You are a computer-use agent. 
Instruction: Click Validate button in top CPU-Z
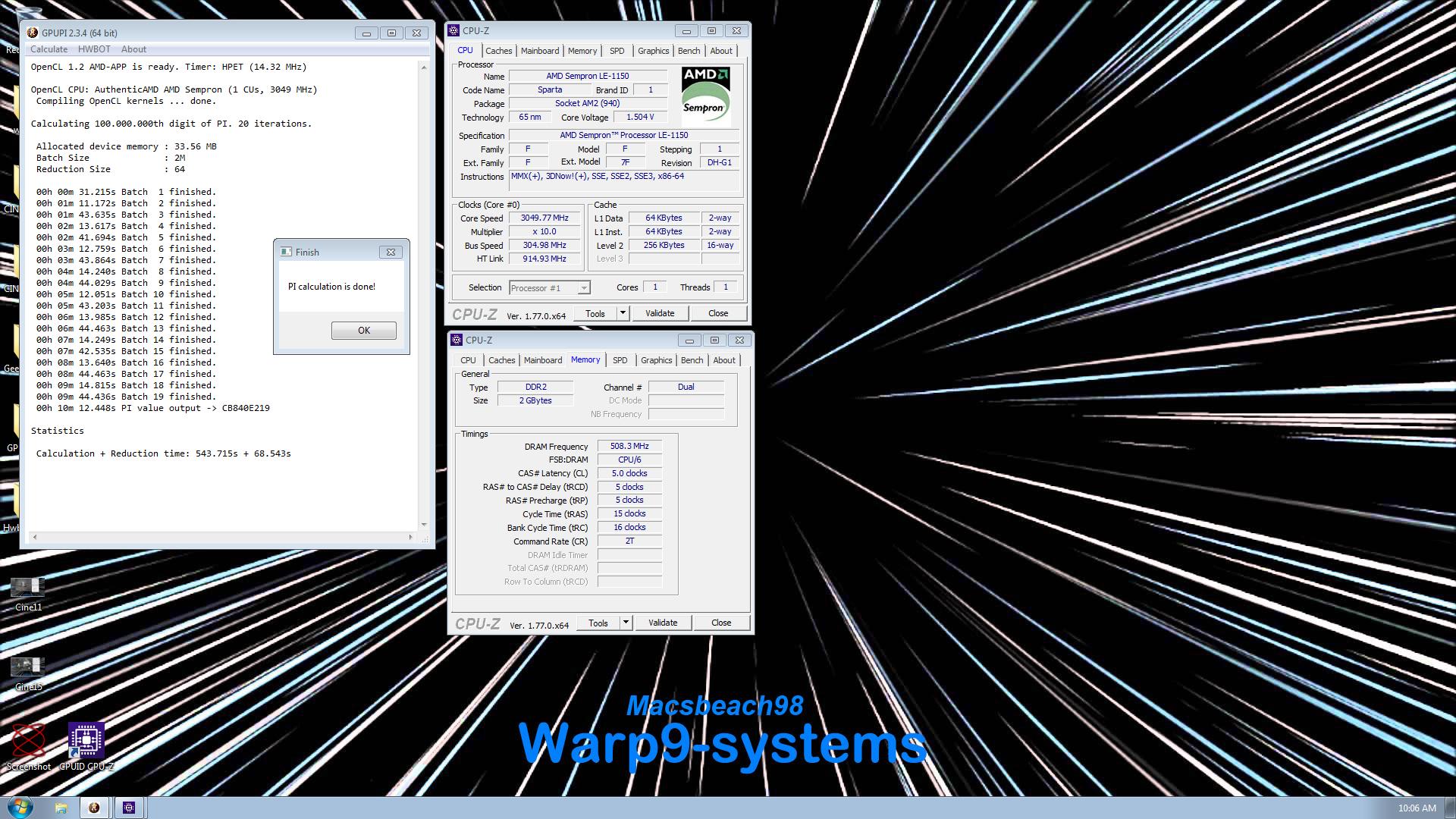click(660, 313)
